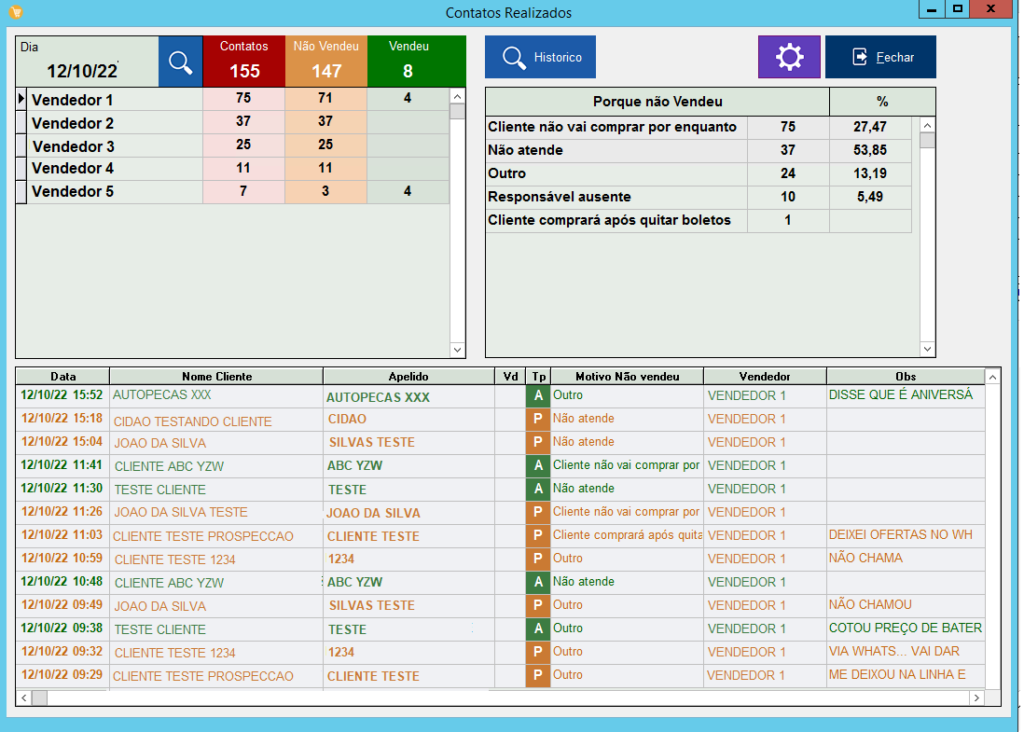Click the Motivo Não vendeu column header
Screen dimensions: 1024x732
(626, 377)
